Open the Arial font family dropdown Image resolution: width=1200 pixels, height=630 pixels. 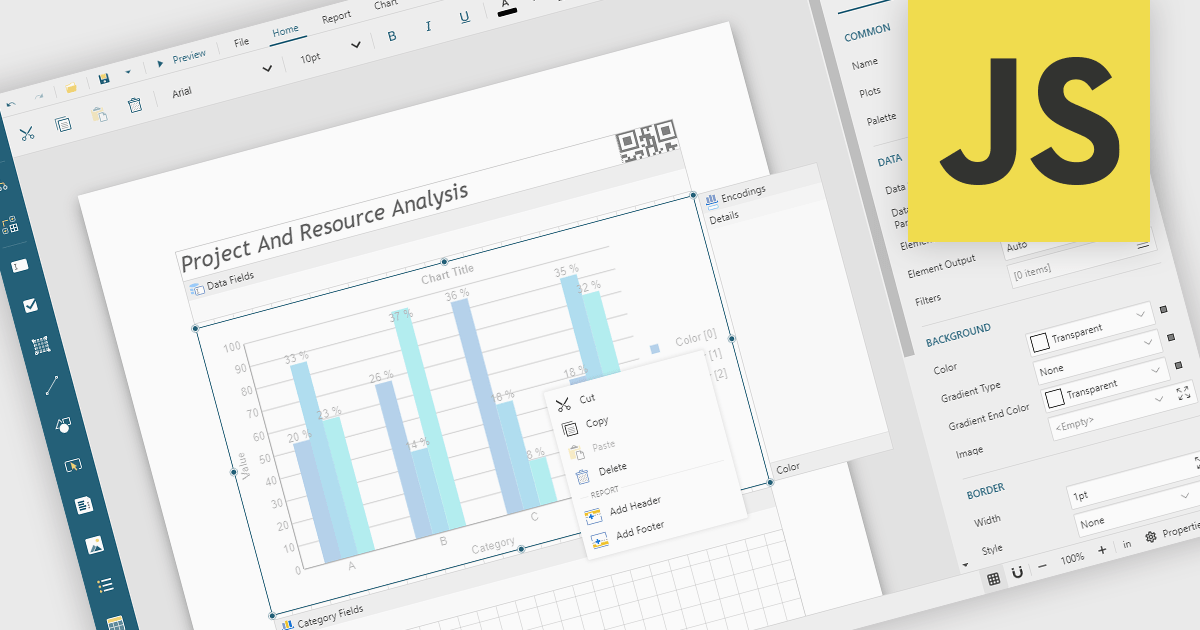(x=222, y=80)
